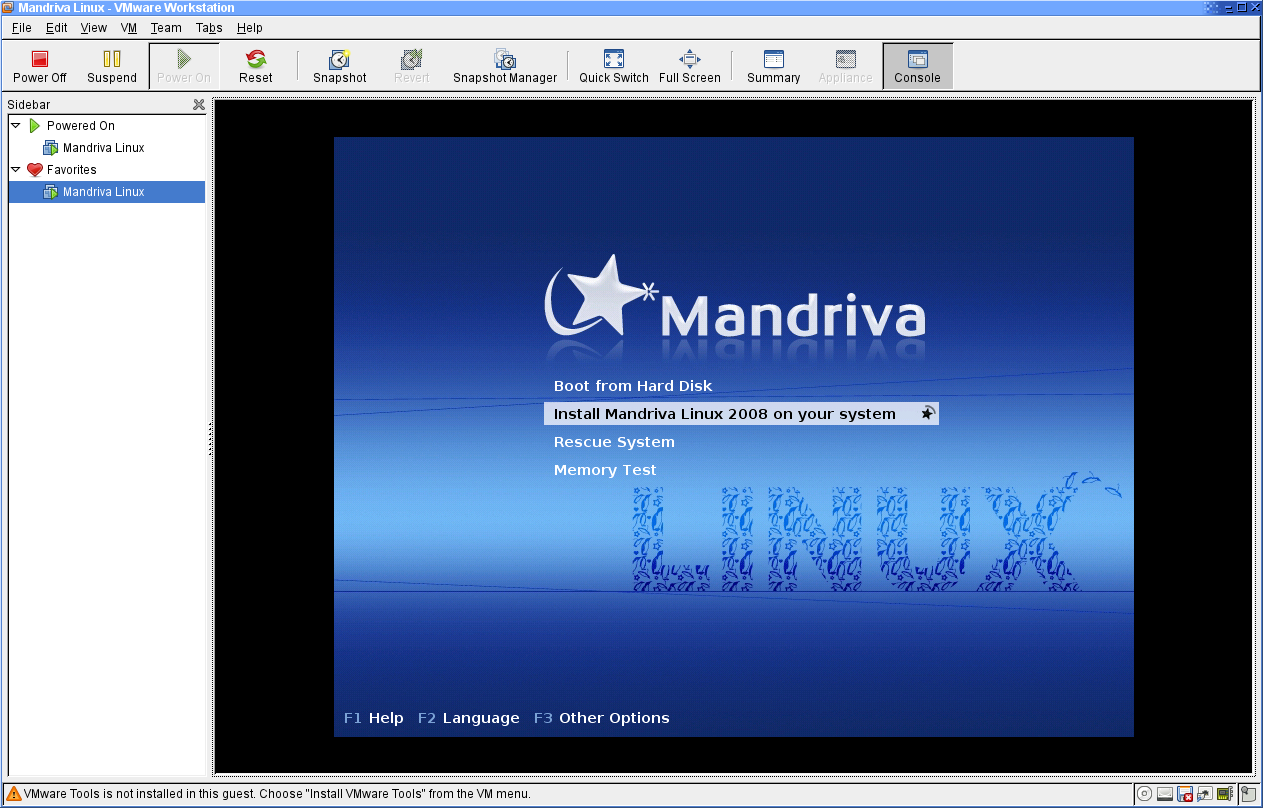Click the Sidebar header label
Screen dimensions: 1263x808
pos(28,104)
